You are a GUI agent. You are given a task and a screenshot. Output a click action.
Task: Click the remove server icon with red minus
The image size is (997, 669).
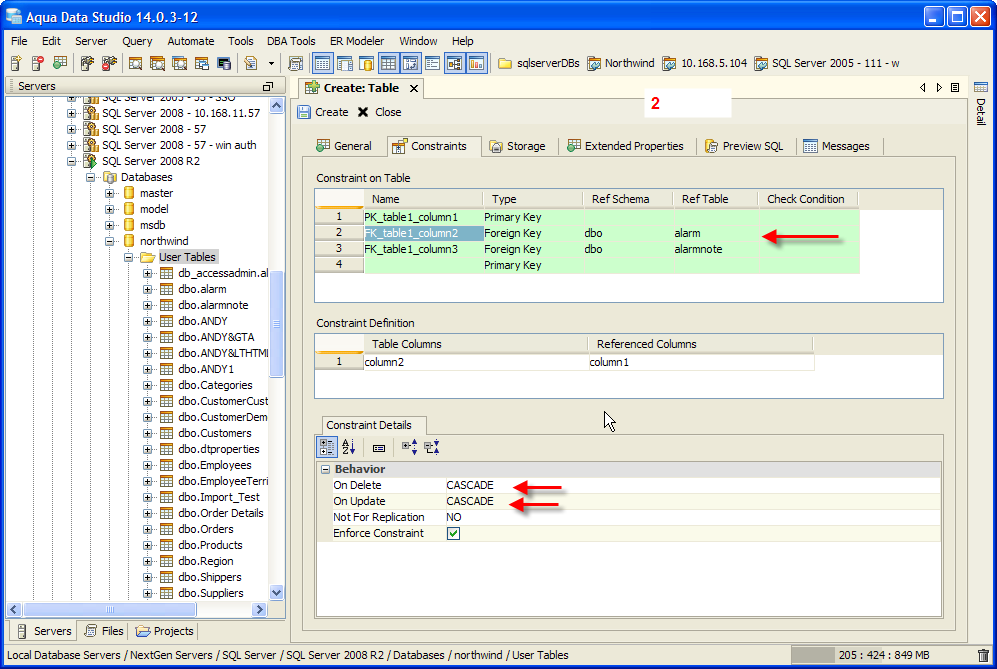38,63
